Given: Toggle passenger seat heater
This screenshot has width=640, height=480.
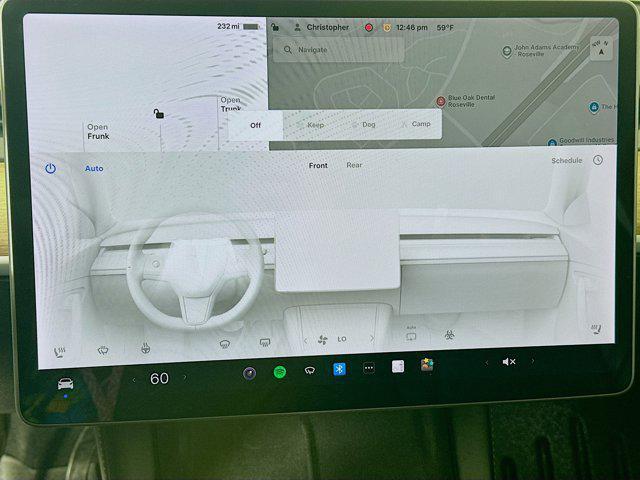Looking at the screenshot, I should coord(597,329).
